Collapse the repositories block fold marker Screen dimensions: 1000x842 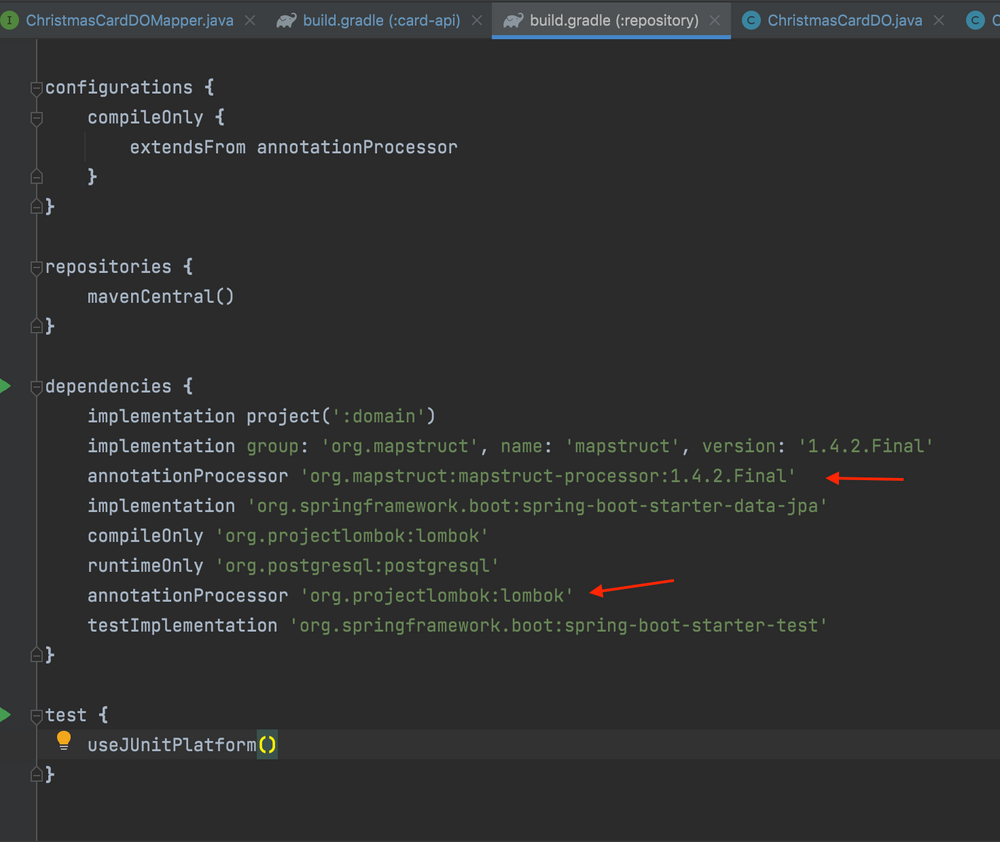(35, 266)
